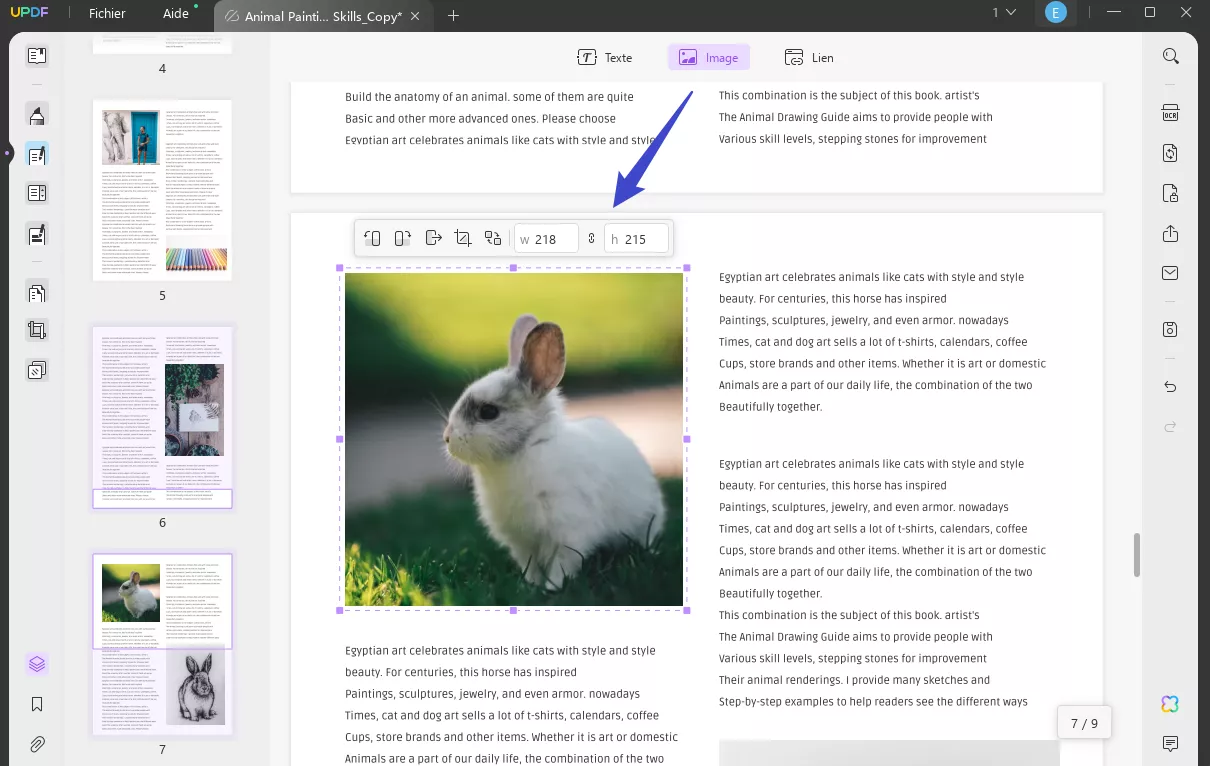This screenshot has height=766, width=1210.
Task: Click the image height field showing 215
Action: click(x=636, y=239)
